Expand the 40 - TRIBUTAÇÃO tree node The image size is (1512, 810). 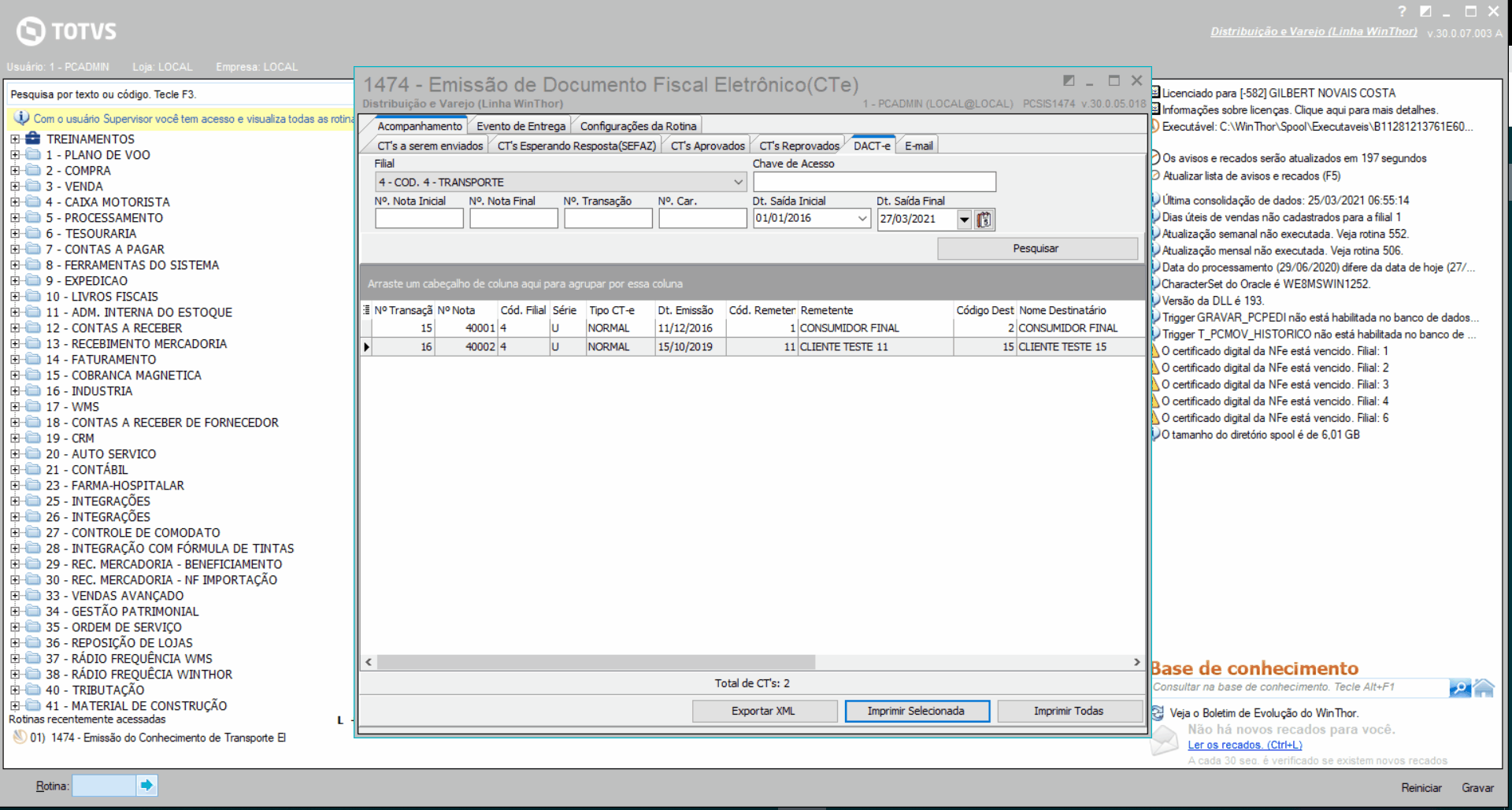pyautogui.click(x=15, y=690)
